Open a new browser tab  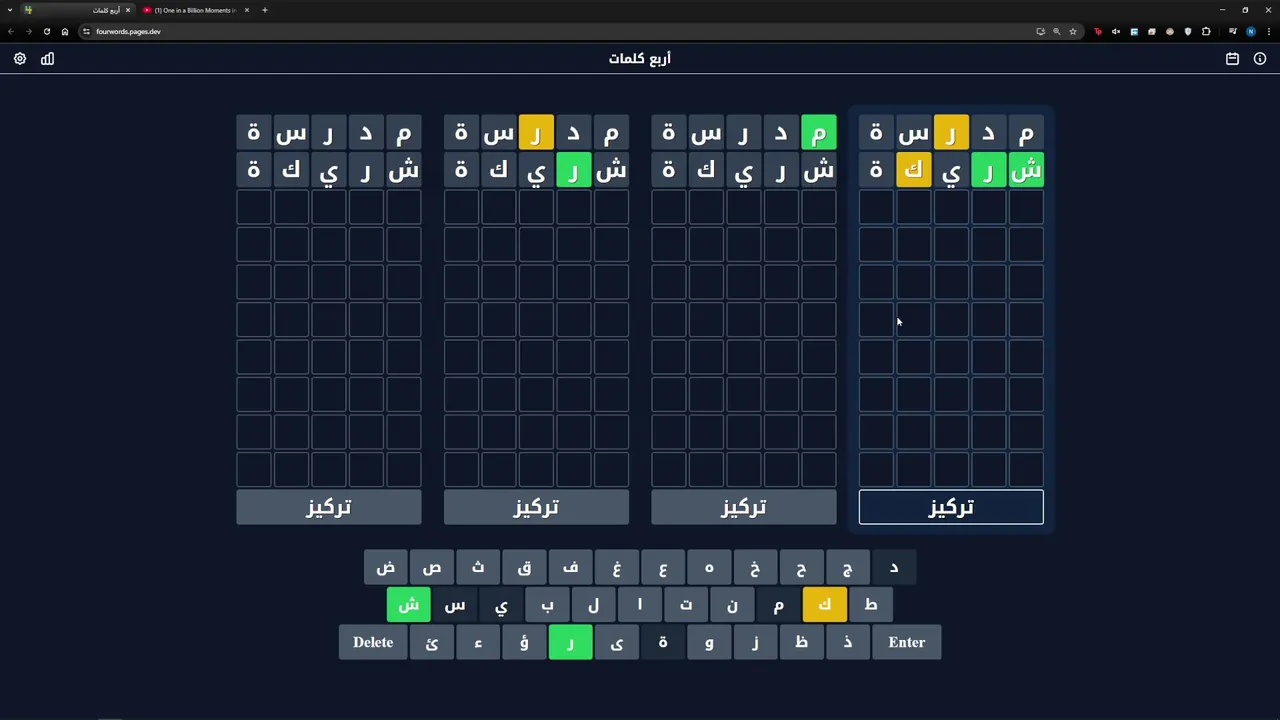[x=265, y=10]
